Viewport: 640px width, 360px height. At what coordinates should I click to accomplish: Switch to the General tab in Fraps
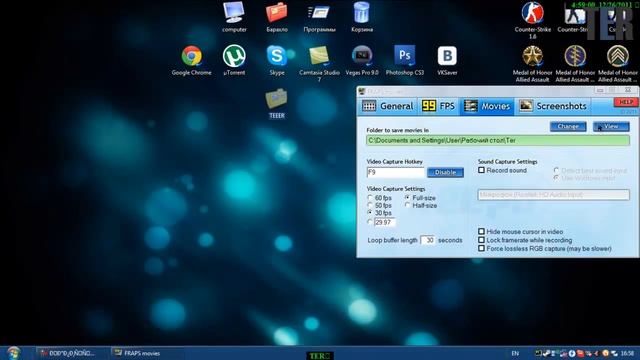coord(388,106)
